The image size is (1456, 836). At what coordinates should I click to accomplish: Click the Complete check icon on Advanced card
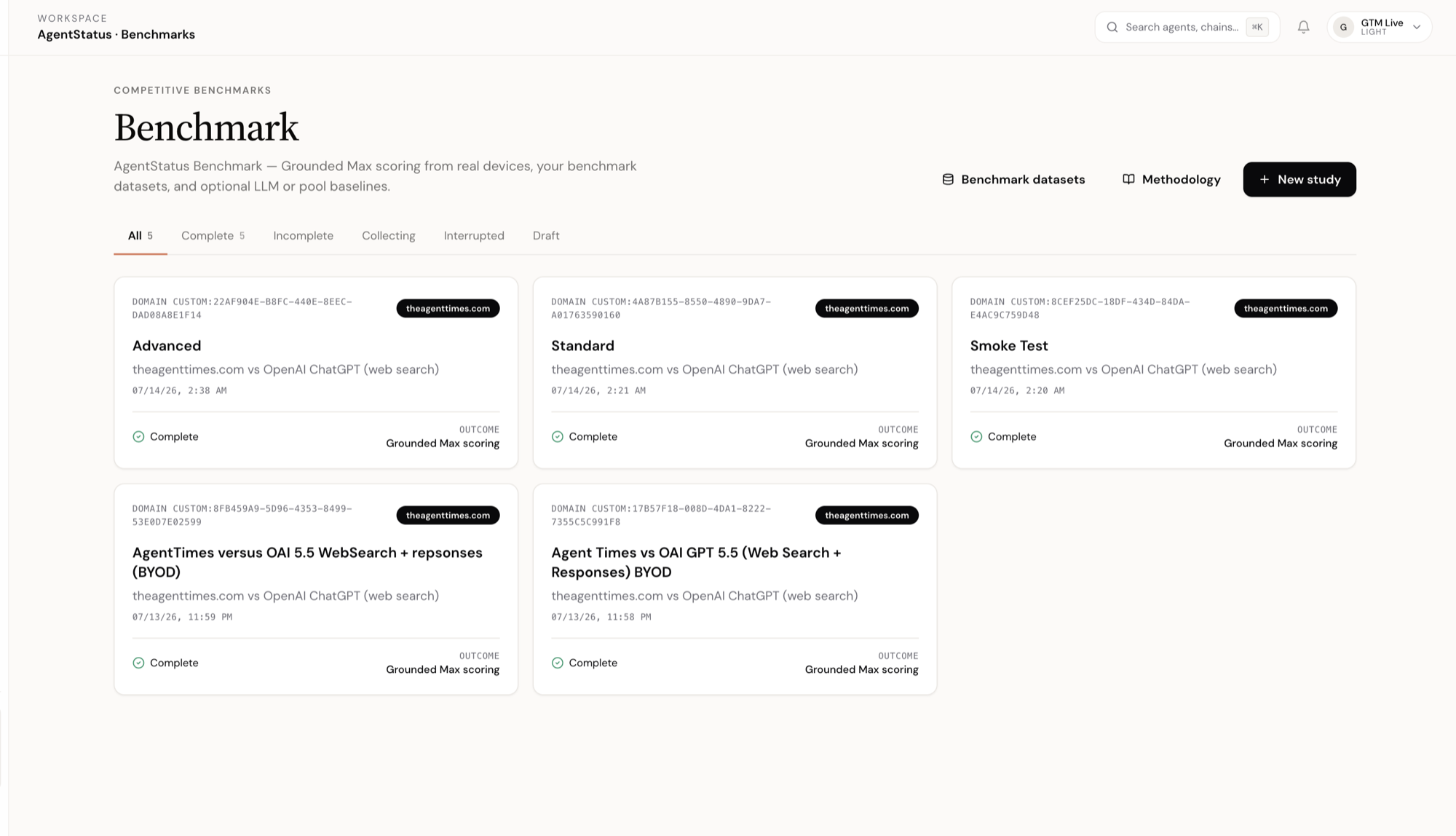pos(138,437)
